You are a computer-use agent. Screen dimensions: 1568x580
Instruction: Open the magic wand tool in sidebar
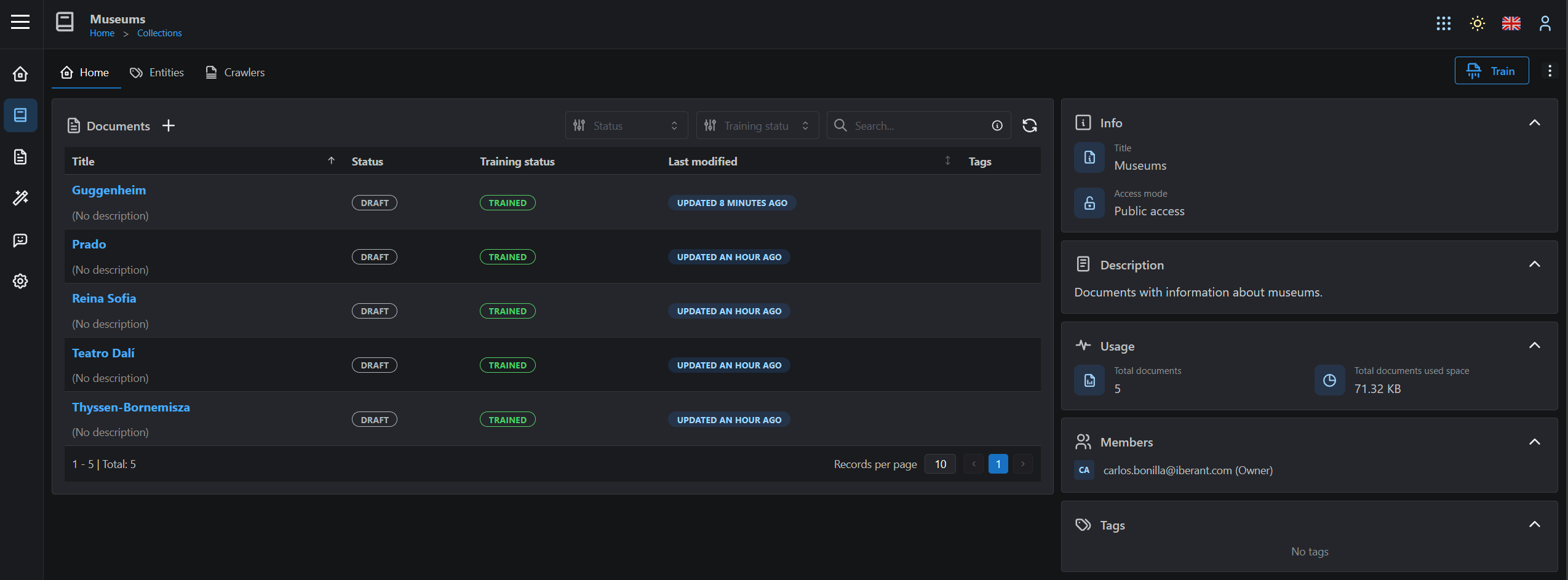coord(20,198)
